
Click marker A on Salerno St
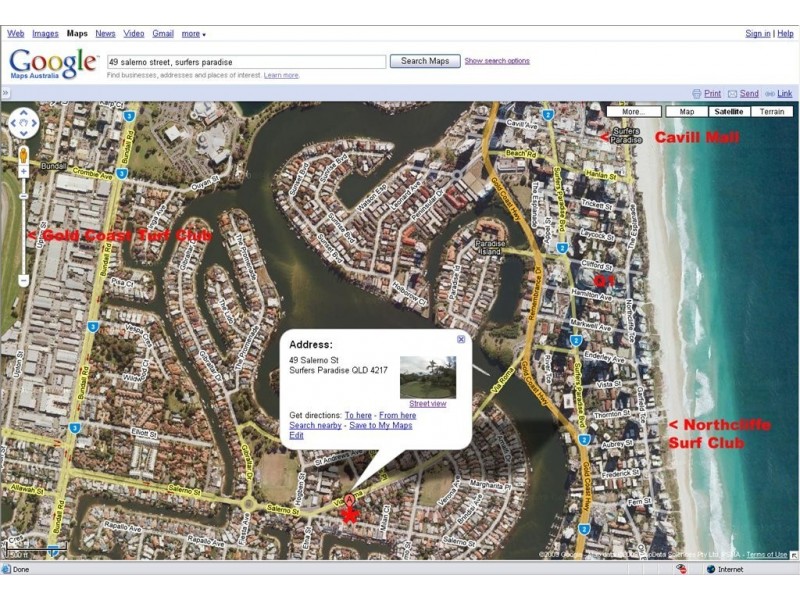pyautogui.click(x=349, y=499)
